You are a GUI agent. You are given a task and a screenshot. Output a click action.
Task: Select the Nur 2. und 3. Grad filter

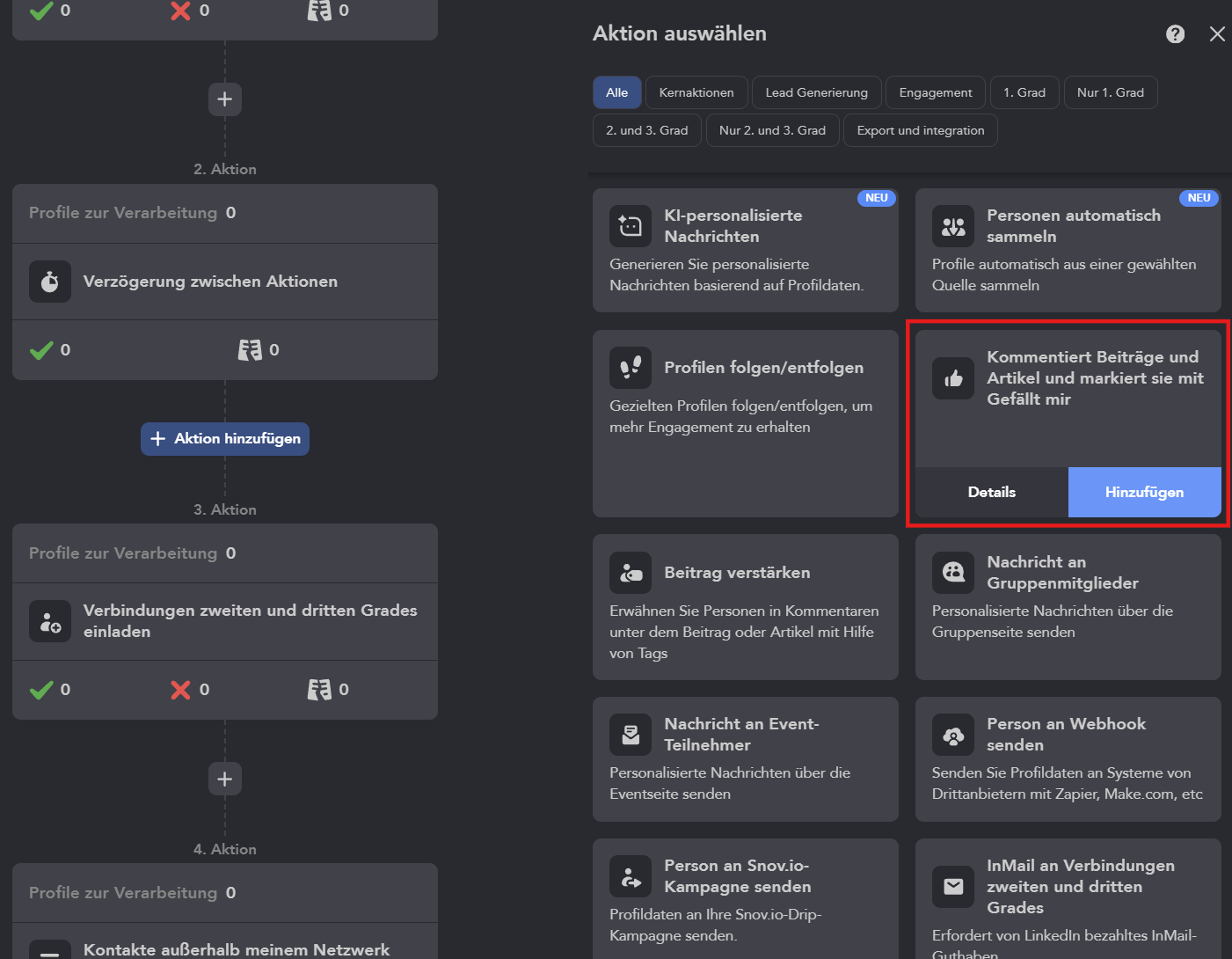773,130
